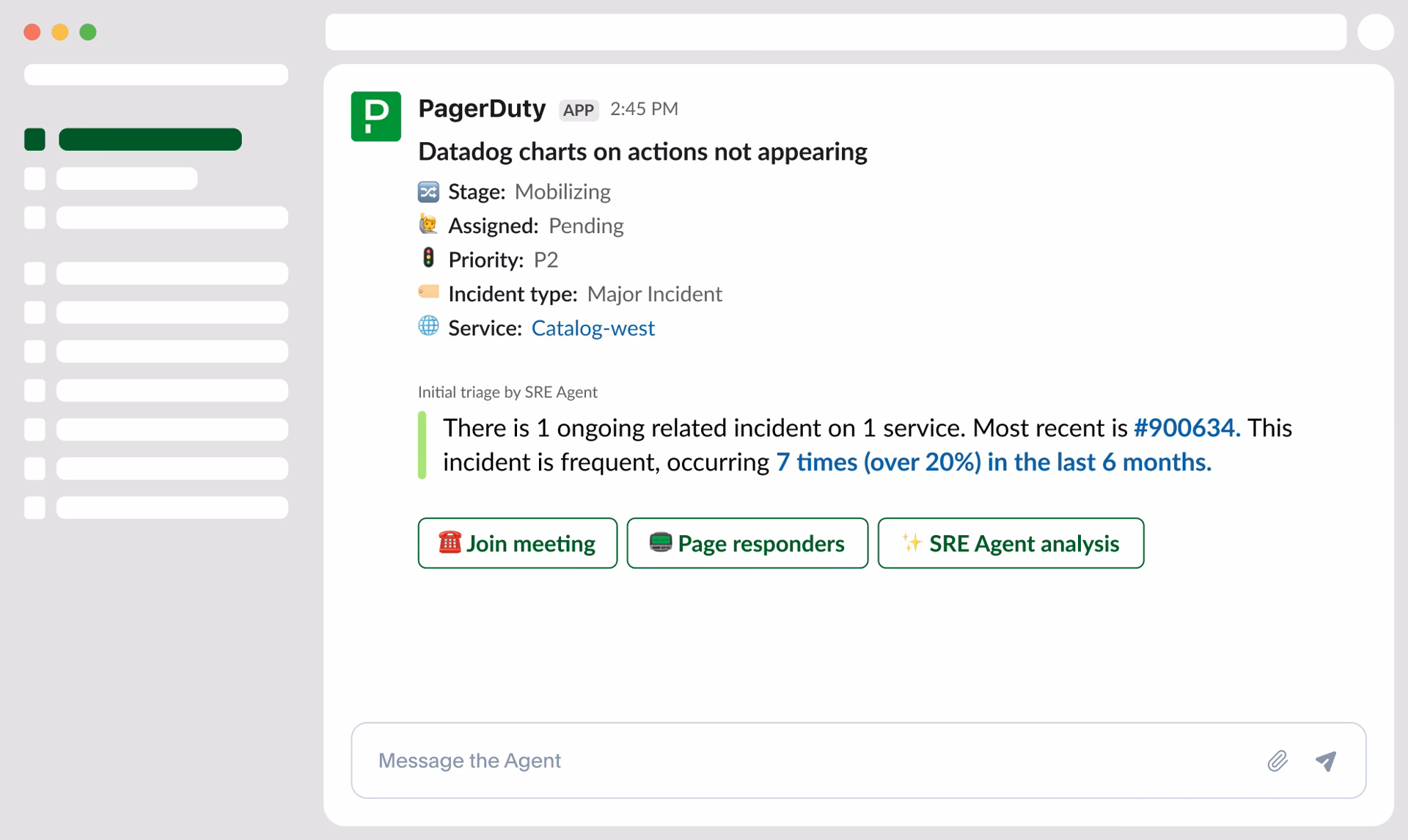Join the incident meeting
1408x840 pixels.
pyautogui.click(x=517, y=543)
